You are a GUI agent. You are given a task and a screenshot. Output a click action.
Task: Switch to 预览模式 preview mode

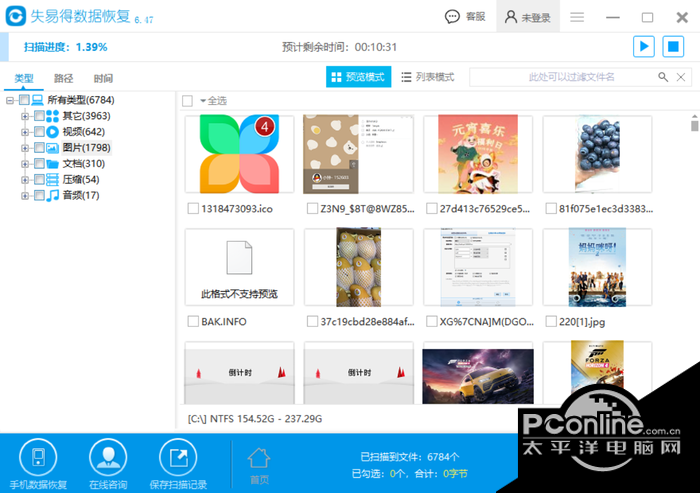(358, 77)
